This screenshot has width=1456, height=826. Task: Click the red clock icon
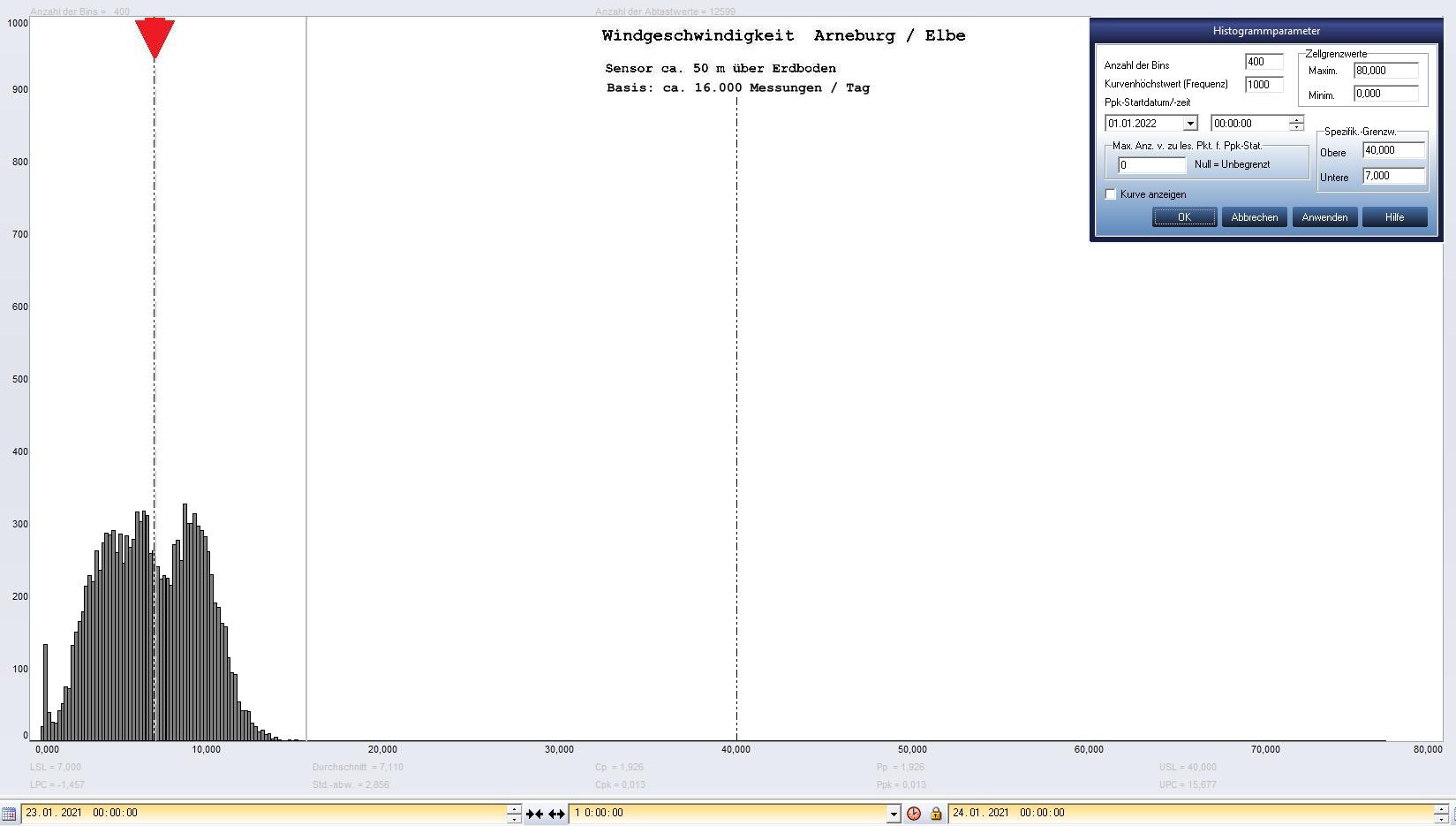pyautogui.click(x=914, y=814)
